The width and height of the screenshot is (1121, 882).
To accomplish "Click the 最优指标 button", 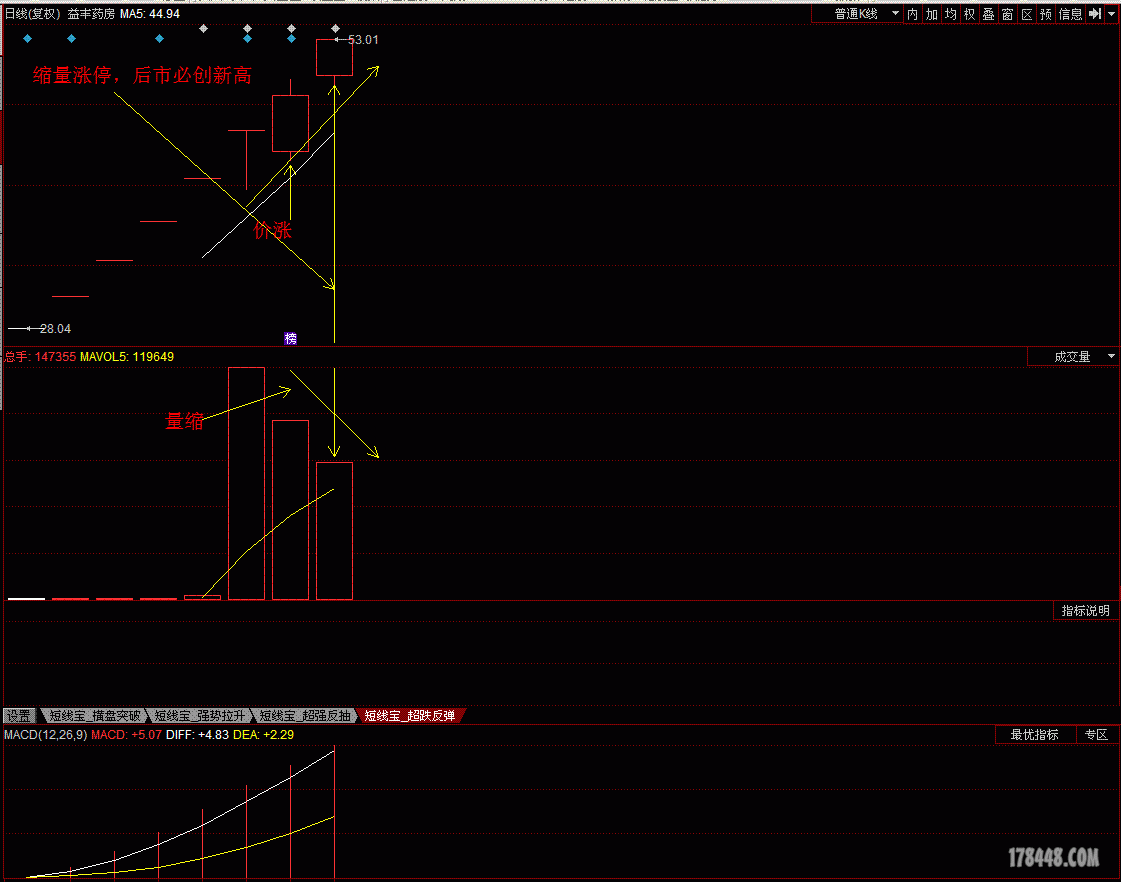I will tap(1034, 735).
